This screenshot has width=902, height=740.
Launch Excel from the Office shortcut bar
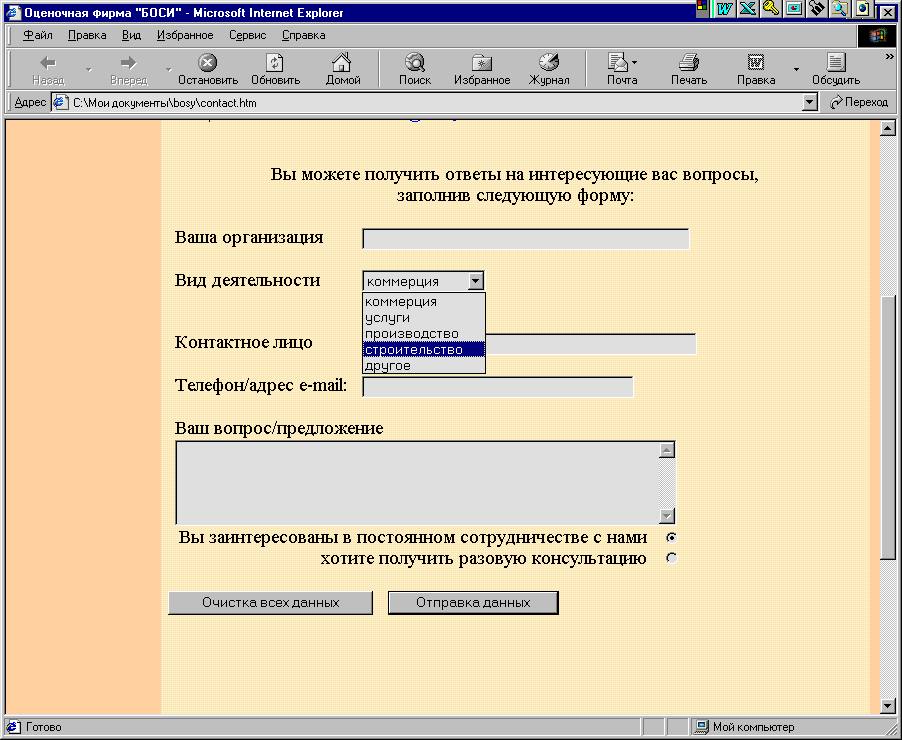tap(748, 9)
